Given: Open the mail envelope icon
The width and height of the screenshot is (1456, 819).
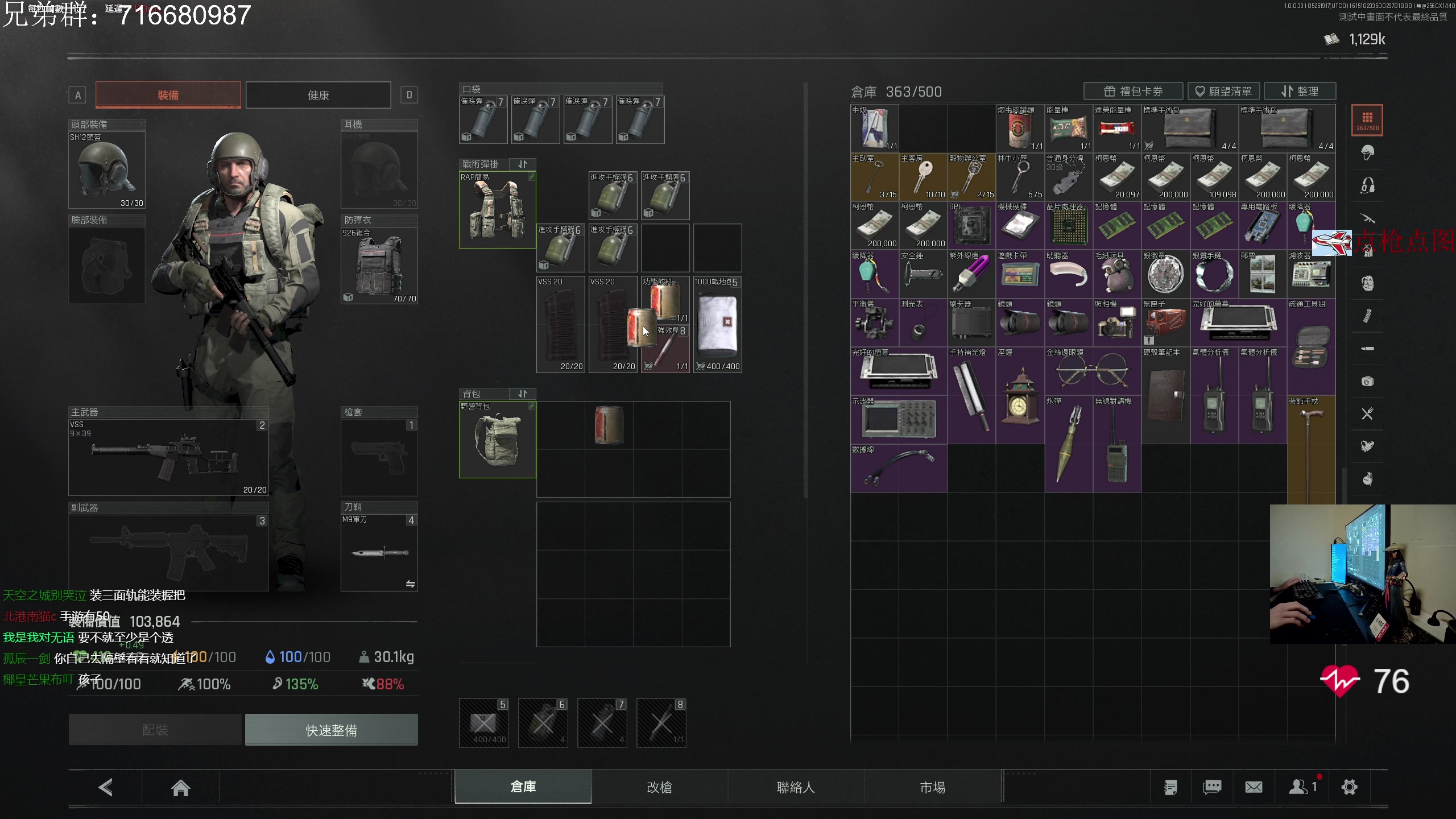Looking at the screenshot, I should coord(1254,787).
